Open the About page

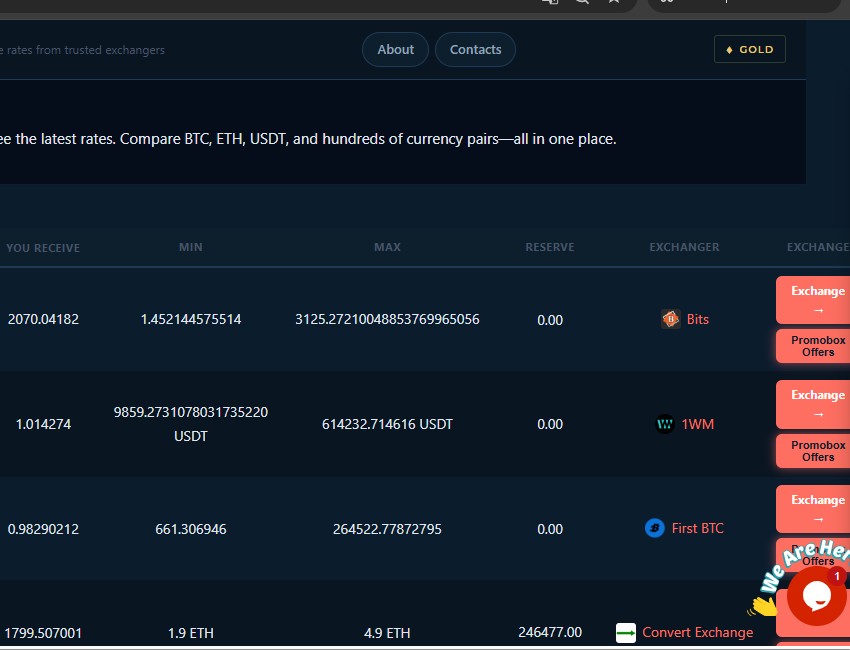395,49
